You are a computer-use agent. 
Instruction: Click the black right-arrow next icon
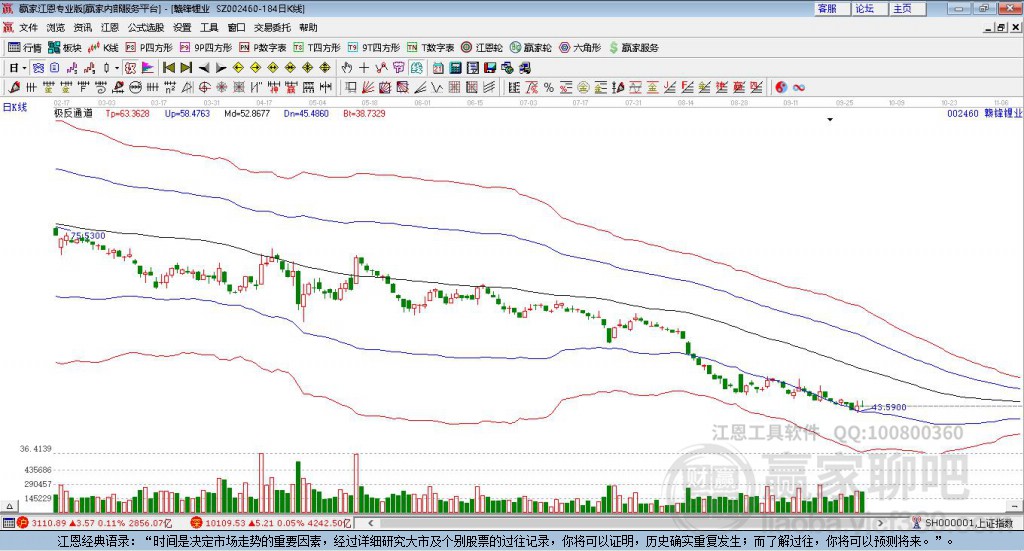pos(221,68)
